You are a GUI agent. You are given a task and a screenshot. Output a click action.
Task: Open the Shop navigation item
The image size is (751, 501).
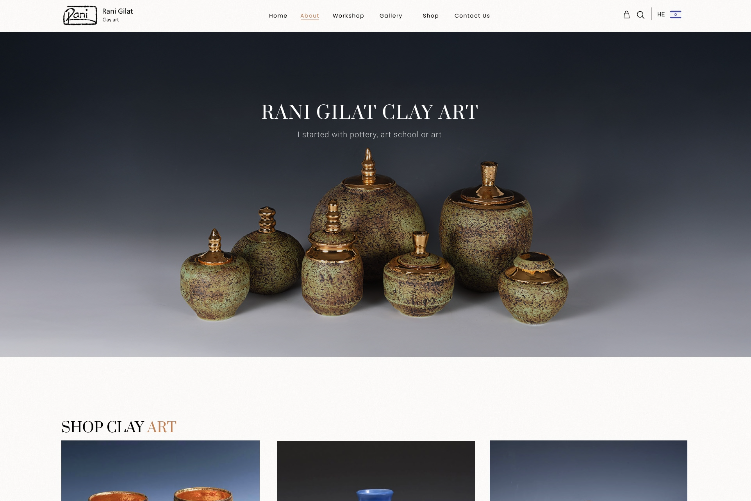[x=430, y=16]
